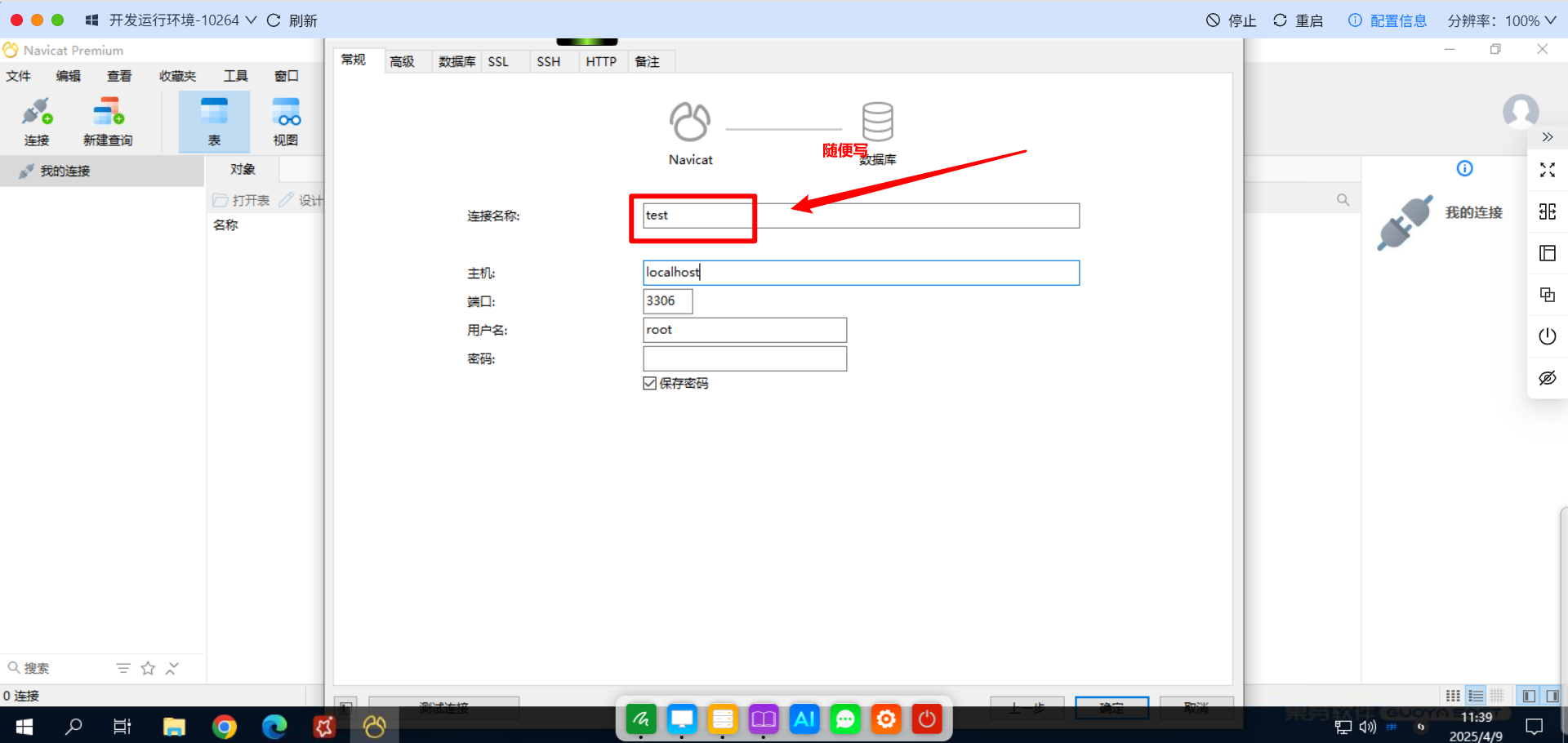
Task: Open the 分辨率 100% dropdown
Action: [x=1502, y=20]
